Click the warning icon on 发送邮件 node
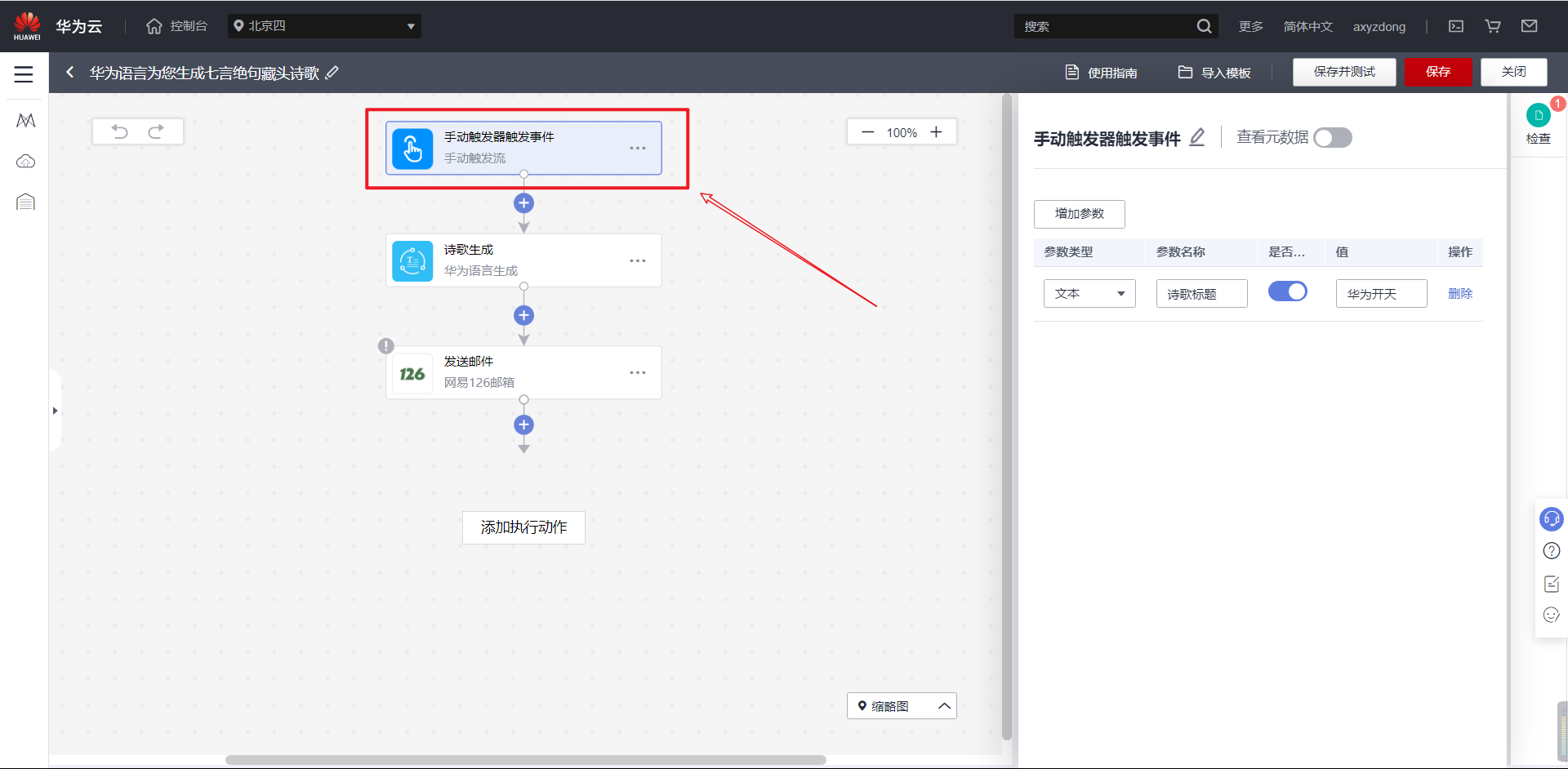Screen dimensions: 1568x769 point(386,346)
